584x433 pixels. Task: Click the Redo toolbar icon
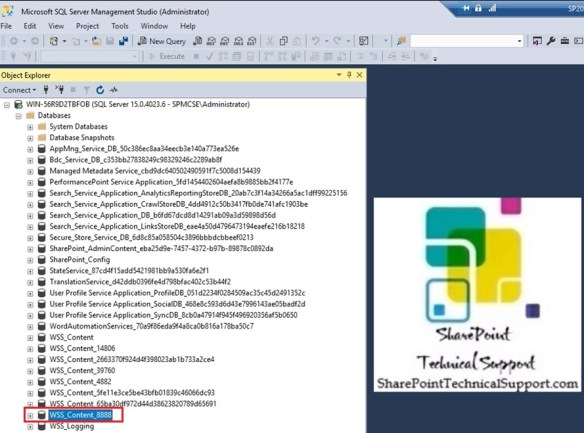[x=337, y=41]
